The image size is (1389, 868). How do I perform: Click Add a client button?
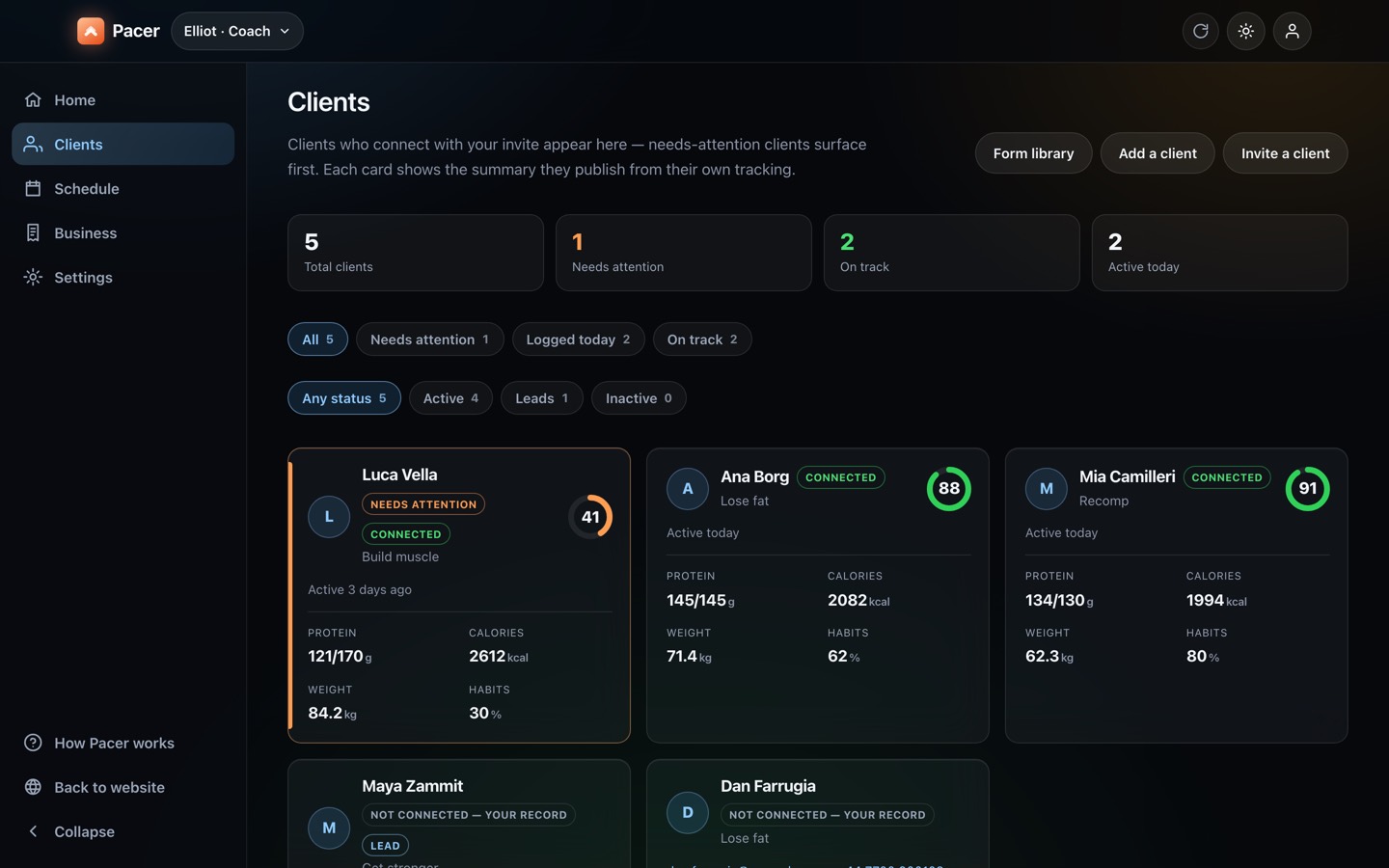1157,152
